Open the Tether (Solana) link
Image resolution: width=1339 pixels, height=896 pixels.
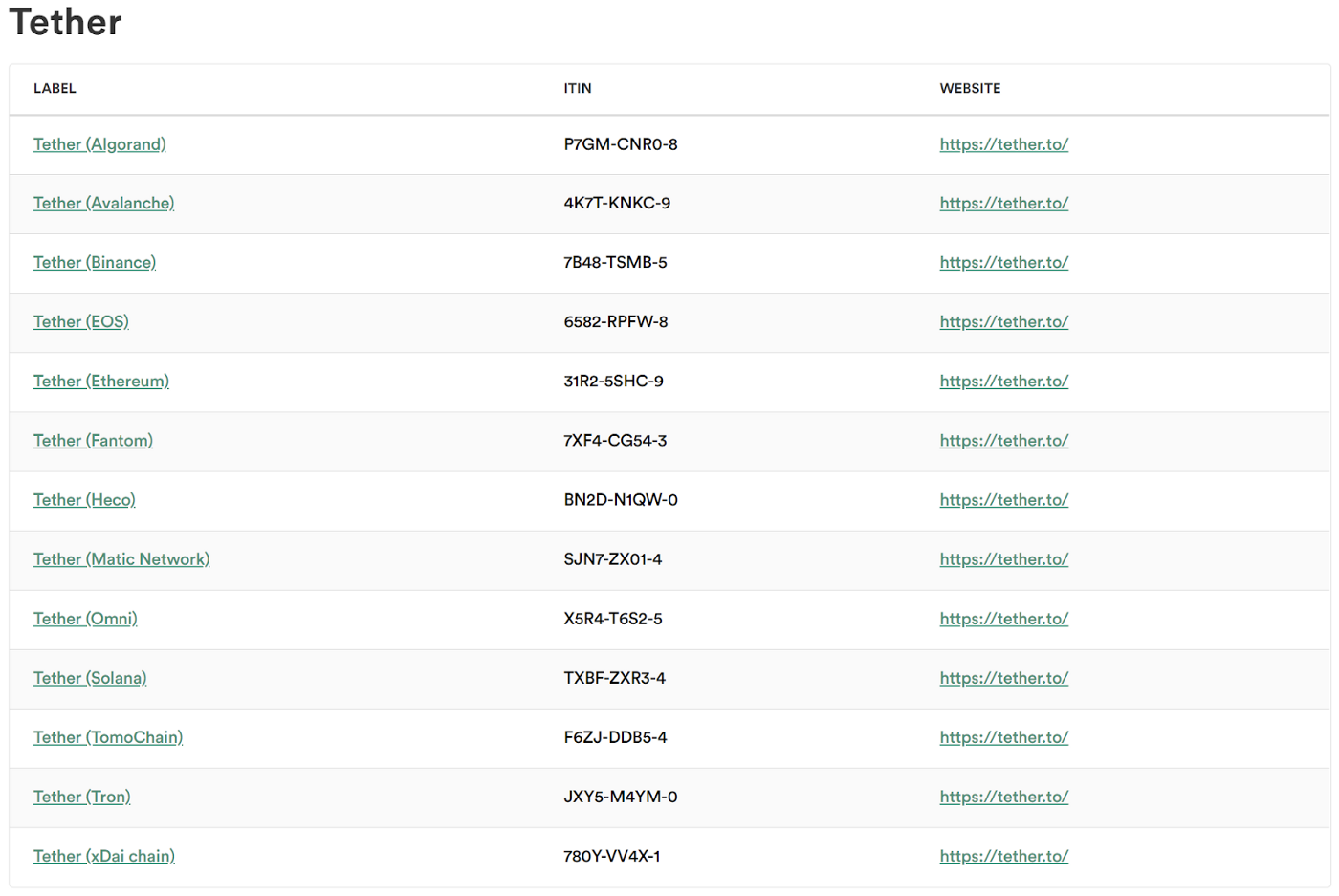pyautogui.click(x=90, y=678)
